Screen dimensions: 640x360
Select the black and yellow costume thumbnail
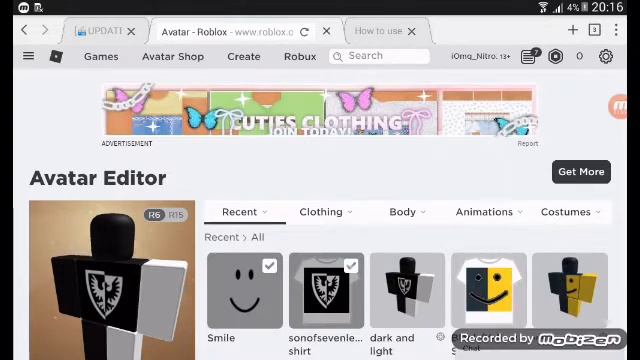[570, 291]
